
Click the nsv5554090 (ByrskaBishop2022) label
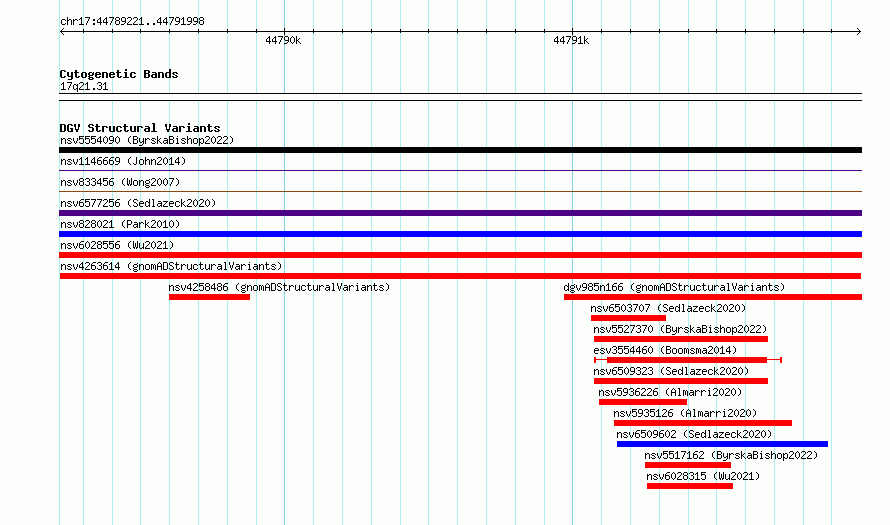pyautogui.click(x=147, y=140)
